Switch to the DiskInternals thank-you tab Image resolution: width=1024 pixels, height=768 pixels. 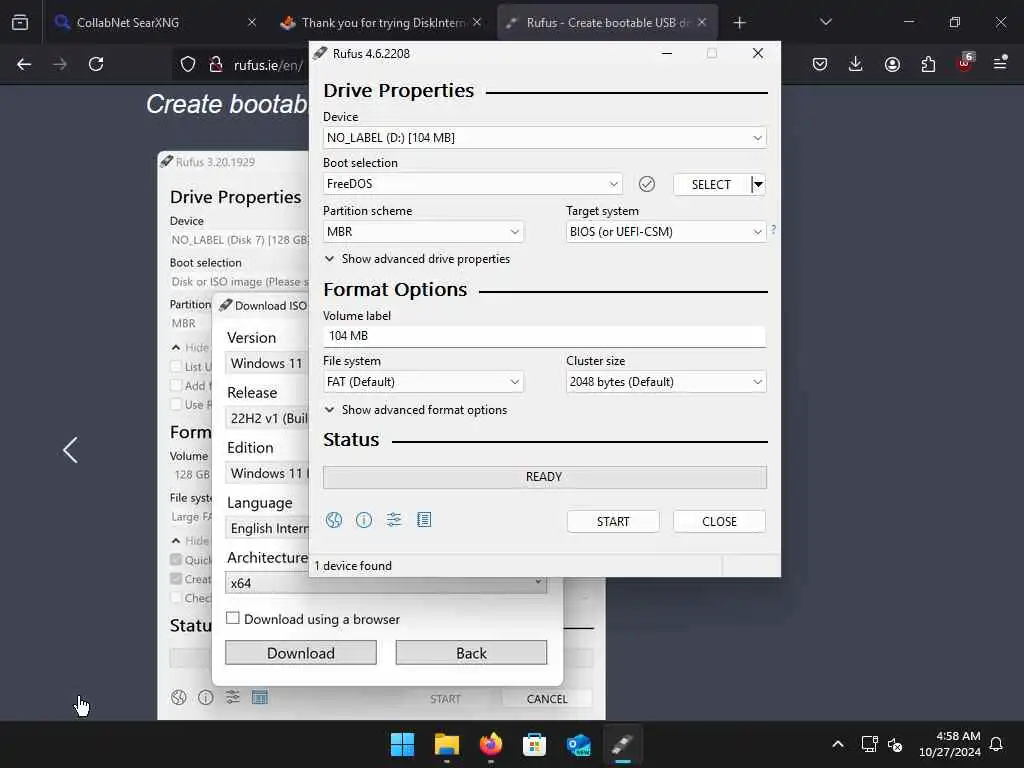pyautogui.click(x=382, y=23)
